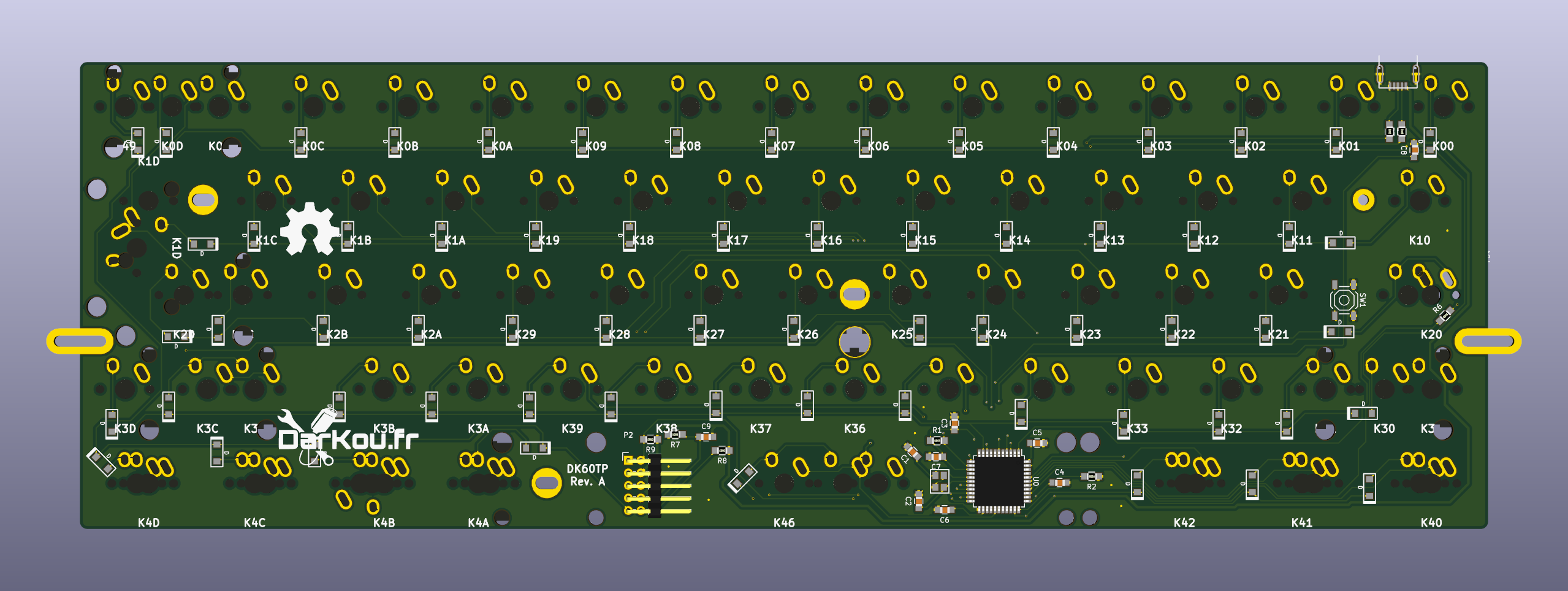Image resolution: width=1568 pixels, height=591 pixels.
Task: Select the K28 label
Action: click(619, 334)
